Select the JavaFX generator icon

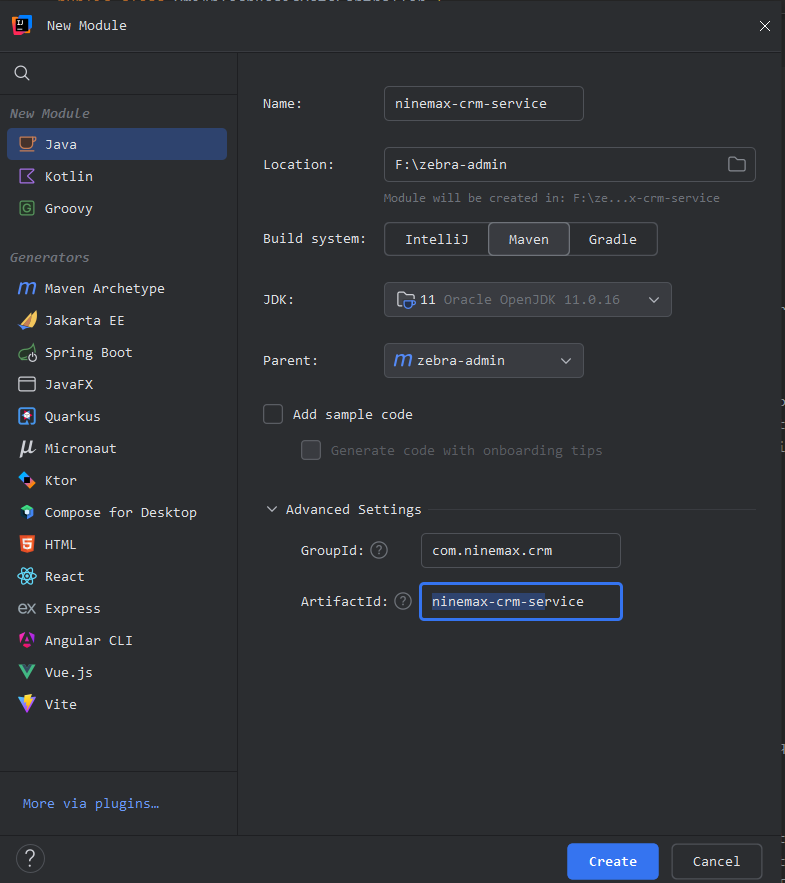tap(27, 384)
